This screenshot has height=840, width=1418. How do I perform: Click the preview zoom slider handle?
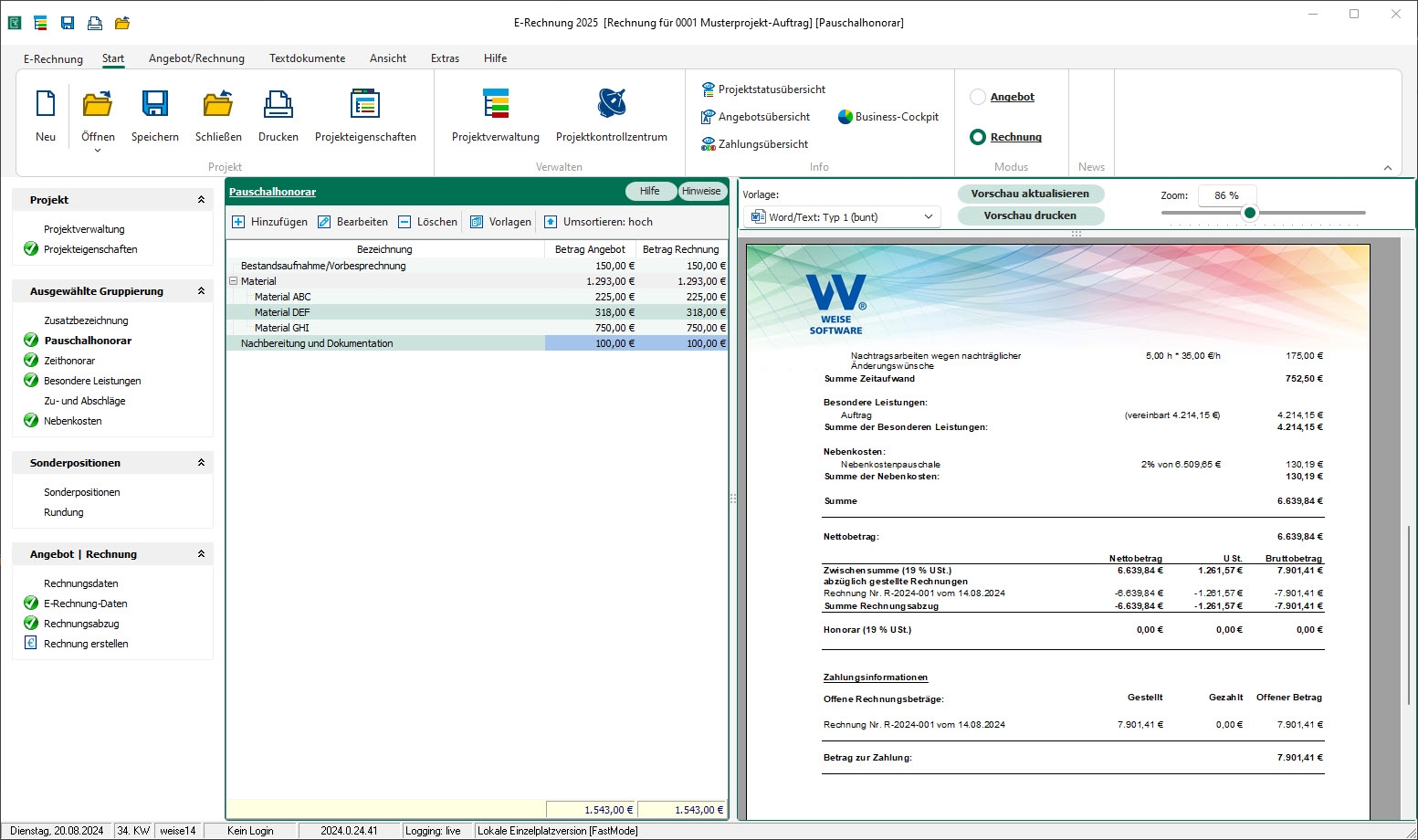(x=1250, y=213)
